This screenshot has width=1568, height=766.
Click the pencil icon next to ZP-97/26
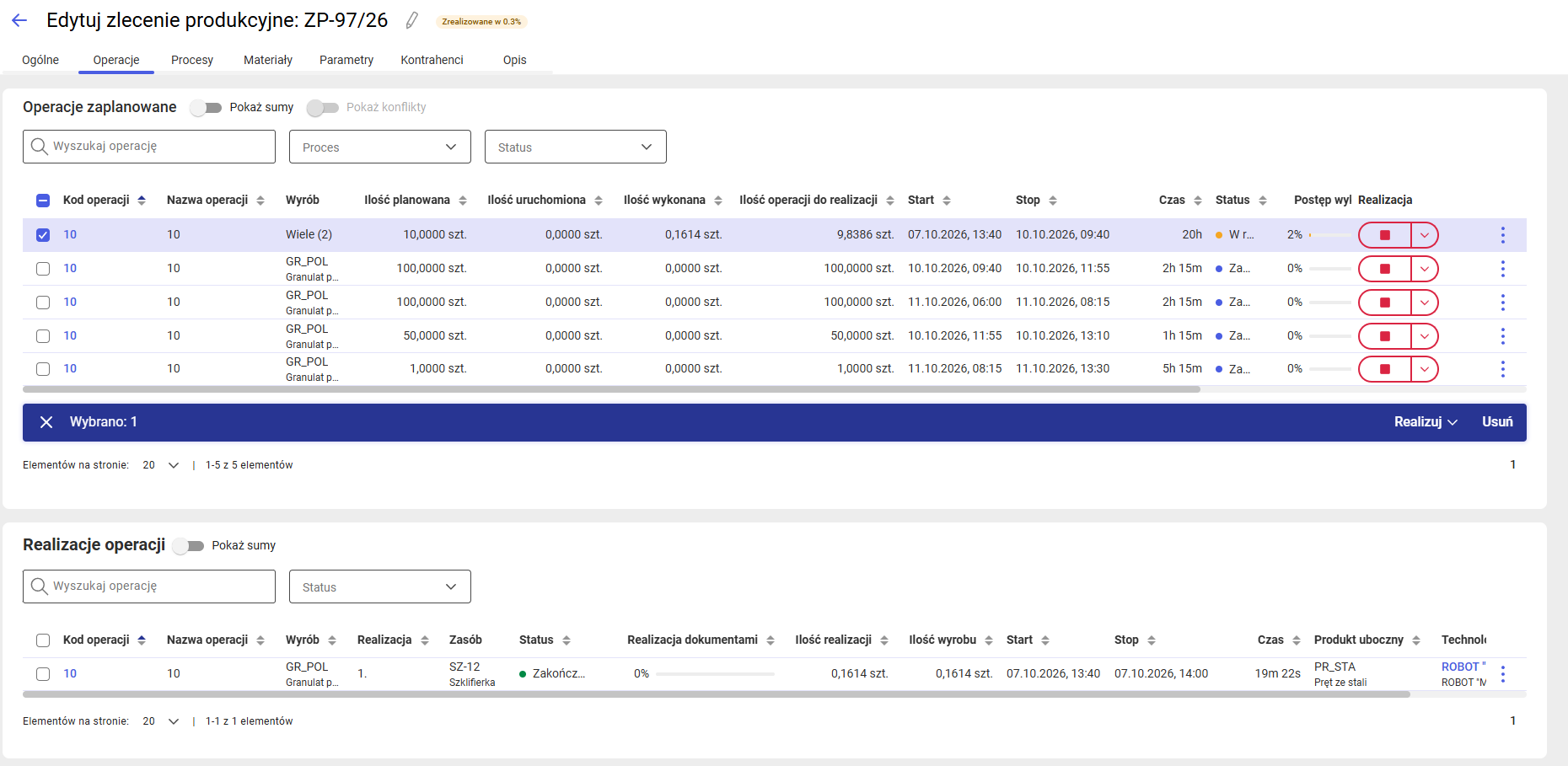(x=412, y=21)
